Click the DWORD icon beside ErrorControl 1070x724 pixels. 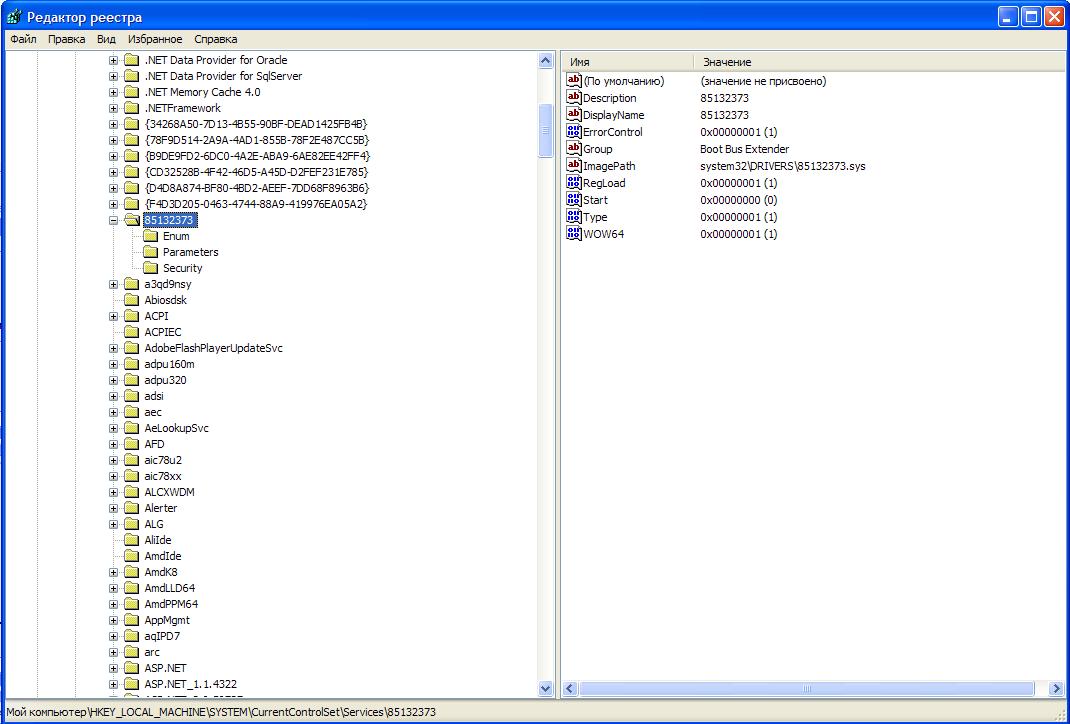pyautogui.click(x=574, y=132)
